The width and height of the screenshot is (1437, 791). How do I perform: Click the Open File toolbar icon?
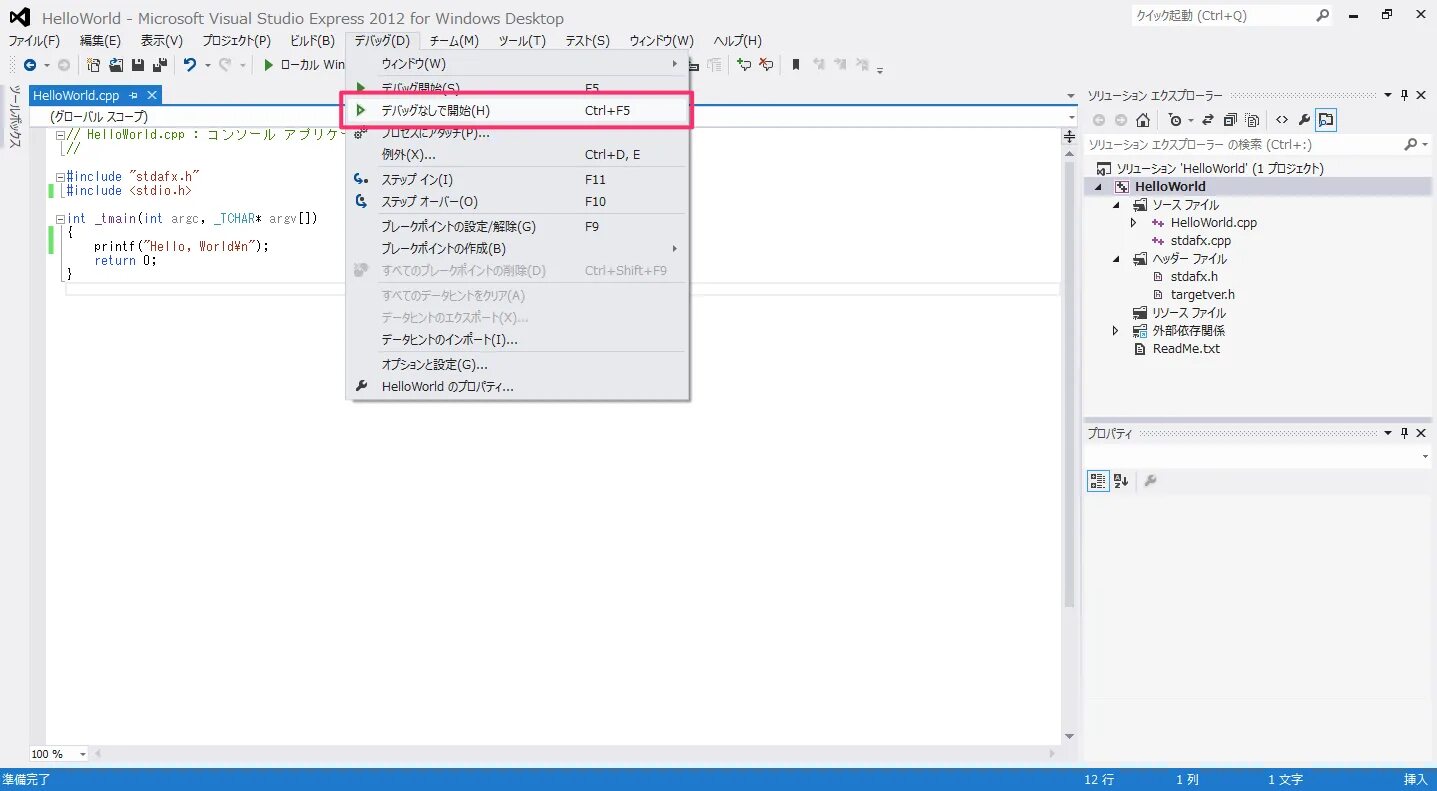coord(116,65)
